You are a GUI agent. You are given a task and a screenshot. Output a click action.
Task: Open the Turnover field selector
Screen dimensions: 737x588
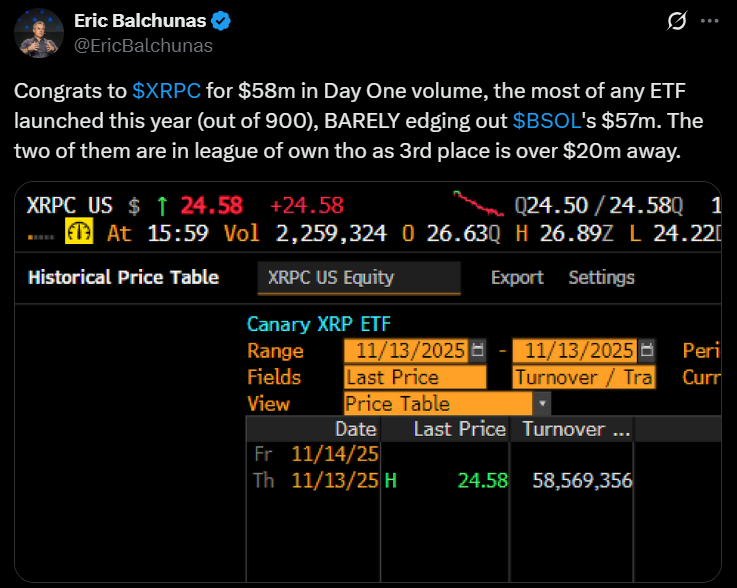pos(583,377)
